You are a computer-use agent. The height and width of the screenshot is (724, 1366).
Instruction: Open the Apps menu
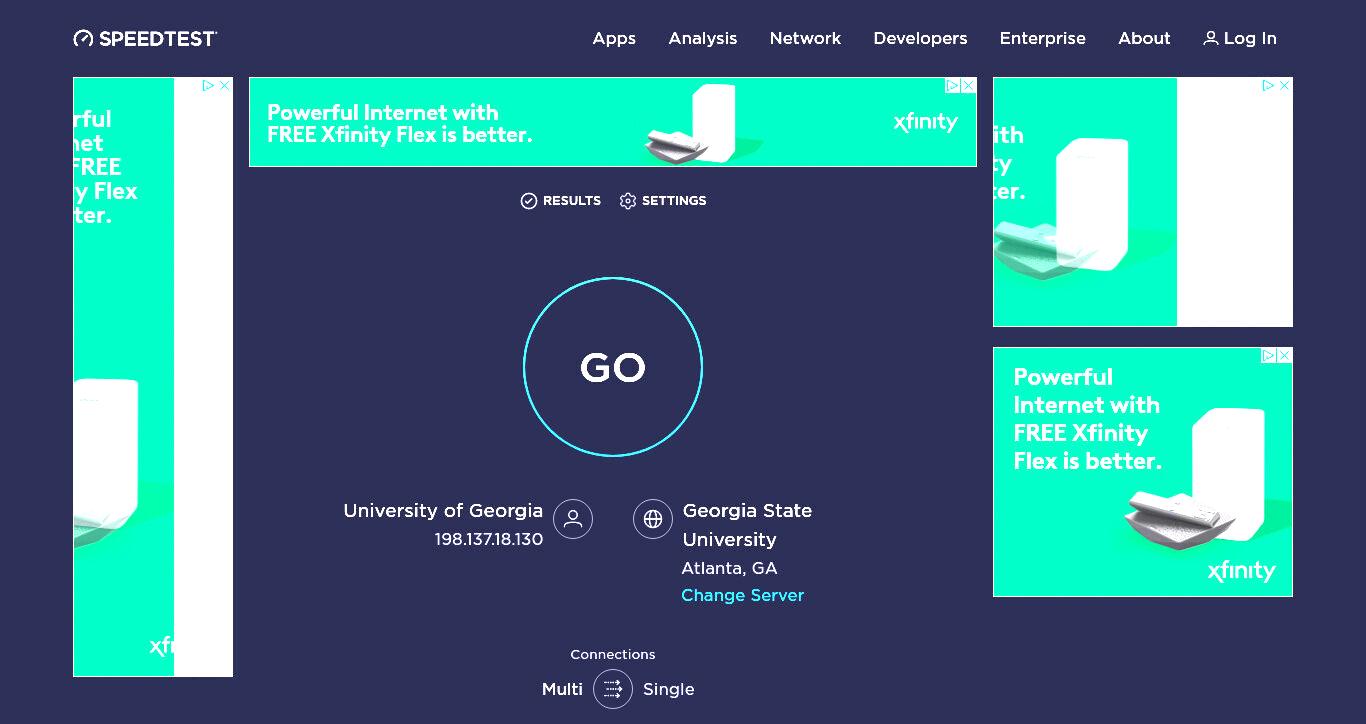click(x=614, y=38)
